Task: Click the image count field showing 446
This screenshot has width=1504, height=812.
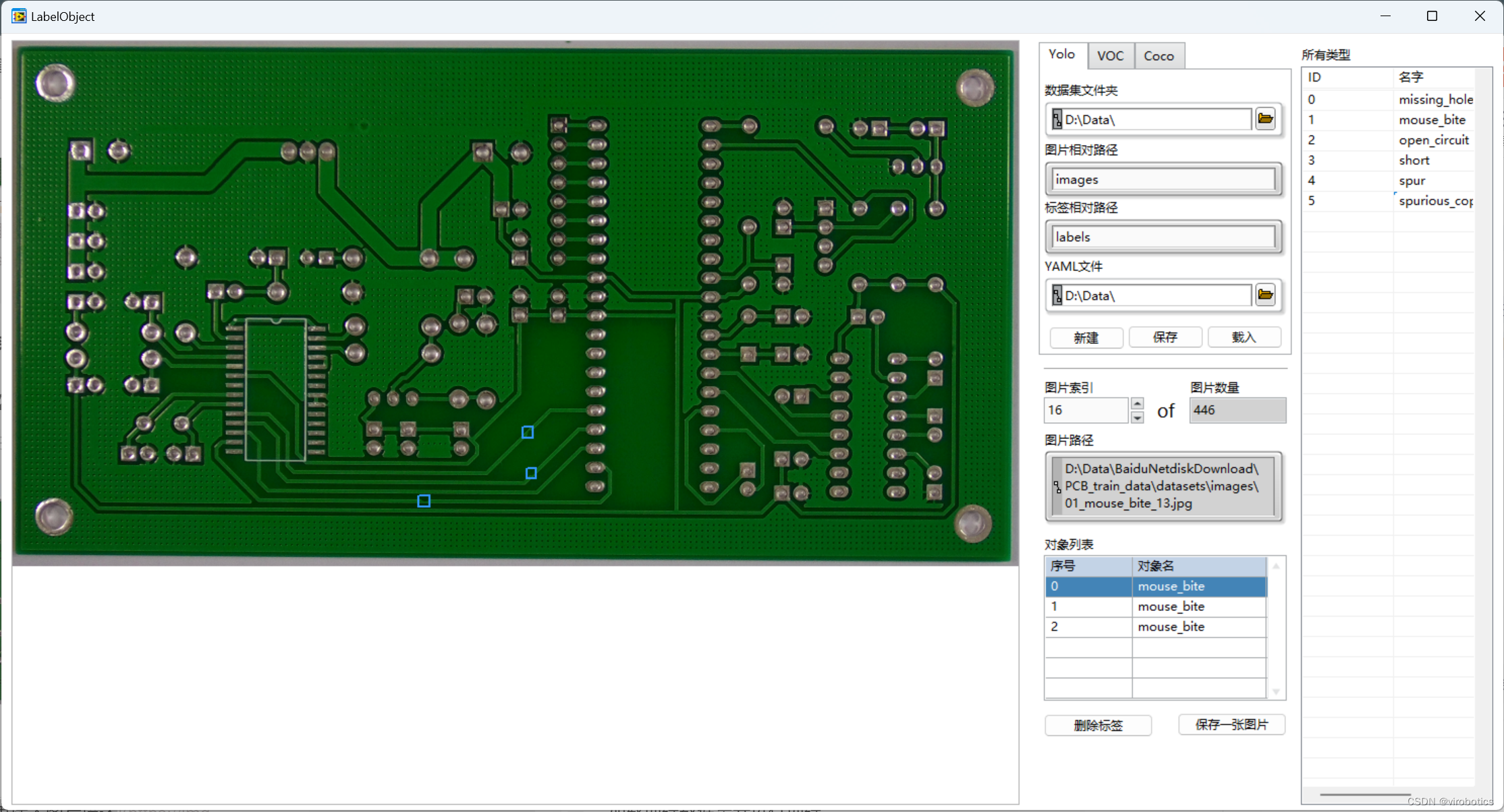Action: click(1237, 410)
